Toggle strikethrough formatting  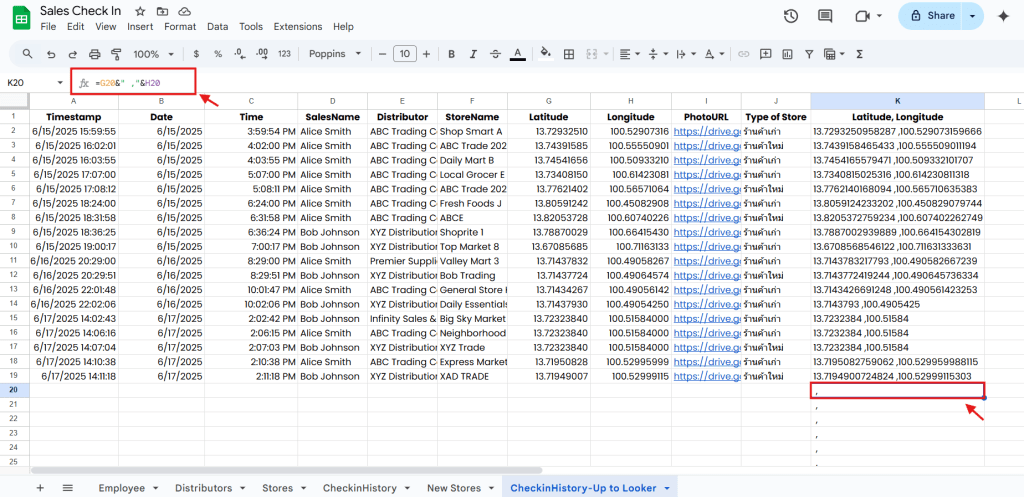(x=495, y=54)
